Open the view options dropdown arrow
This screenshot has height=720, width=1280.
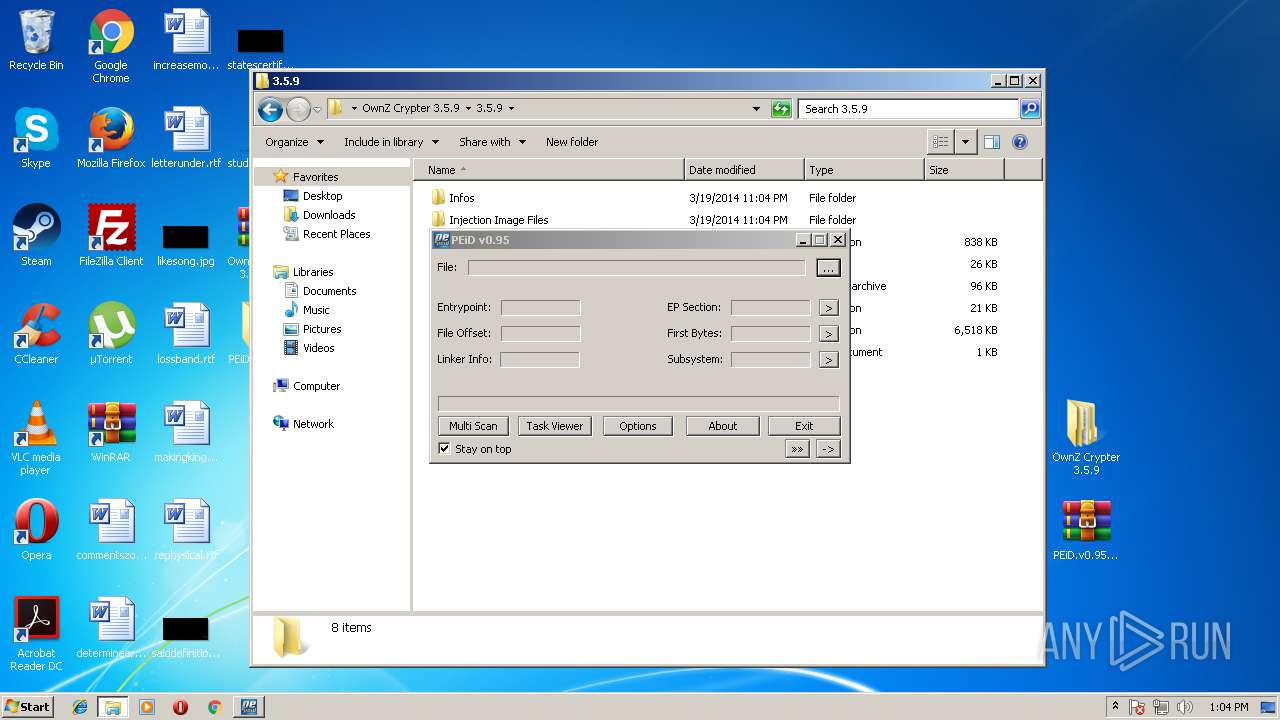[x=965, y=142]
